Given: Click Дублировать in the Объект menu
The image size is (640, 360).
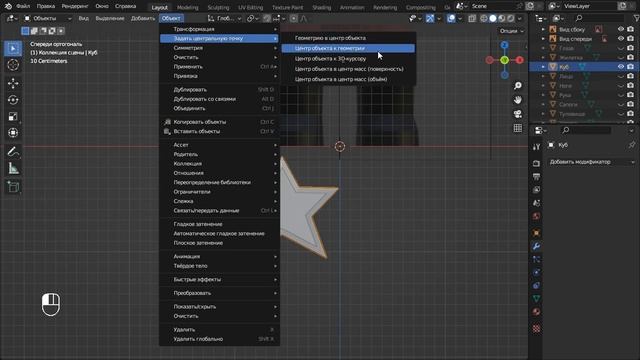Looking at the screenshot, I should [x=219, y=89].
